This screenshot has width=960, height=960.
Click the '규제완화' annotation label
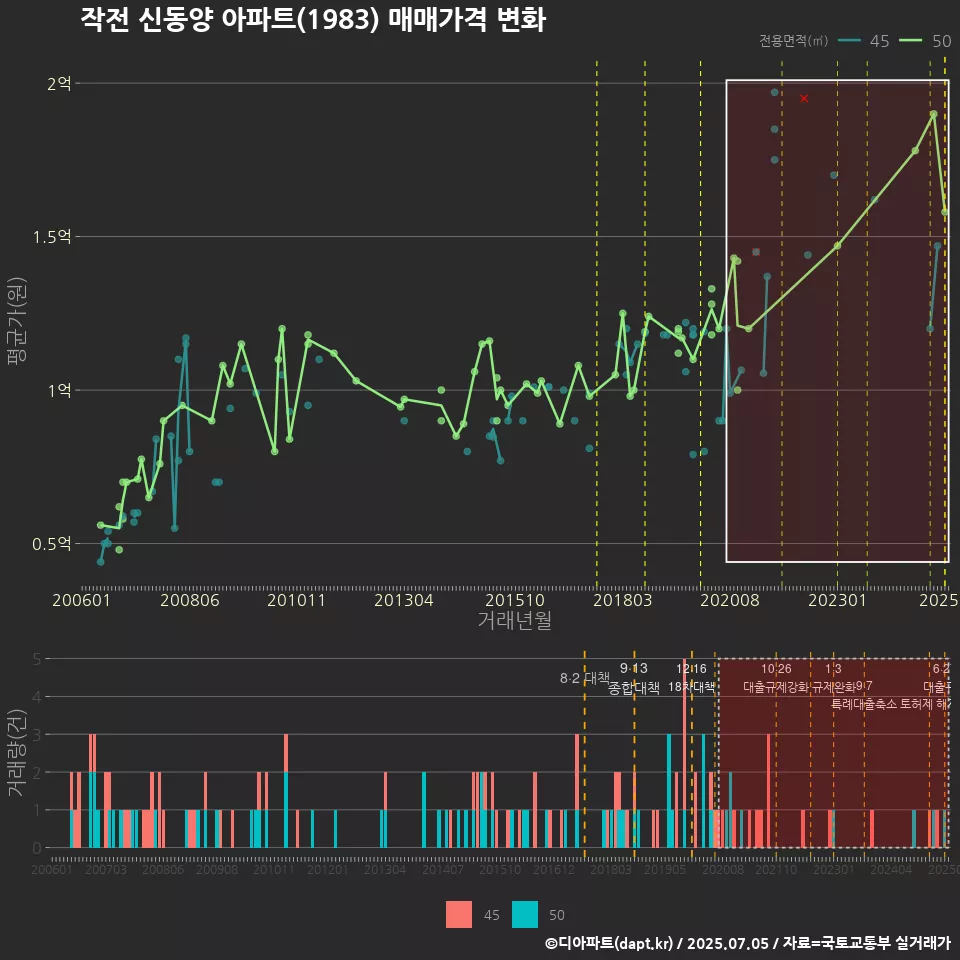coord(833,687)
